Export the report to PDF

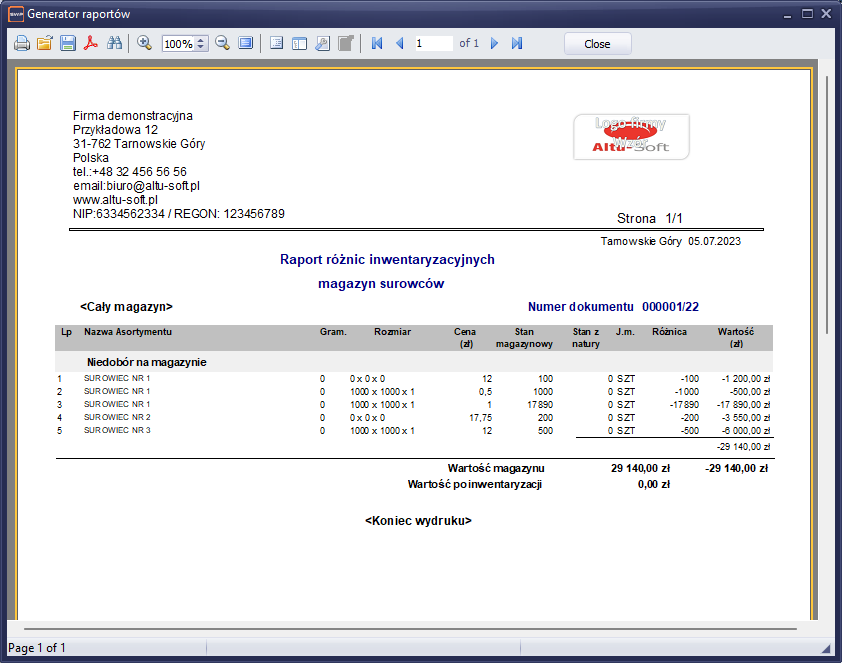(91, 44)
